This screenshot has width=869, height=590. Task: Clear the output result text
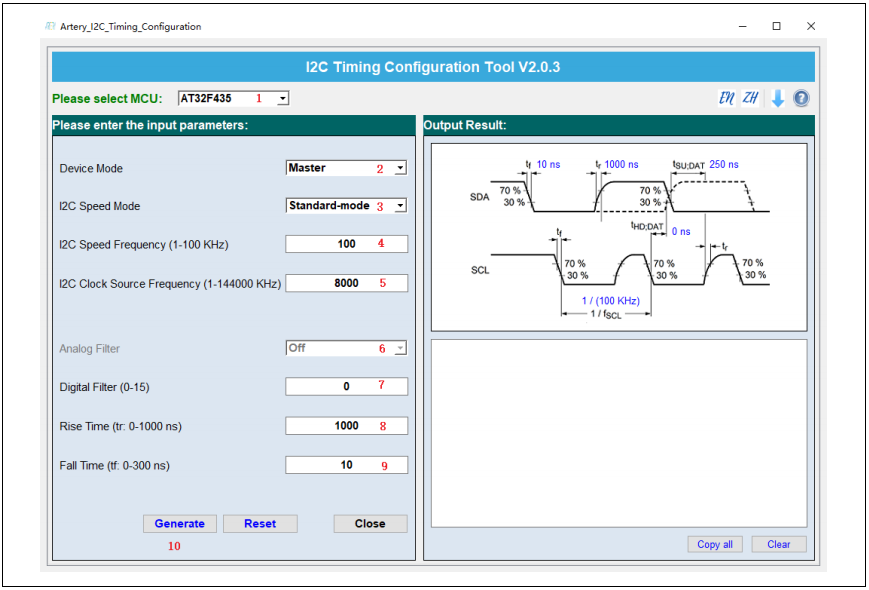pyautogui.click(x=778, y=544)
